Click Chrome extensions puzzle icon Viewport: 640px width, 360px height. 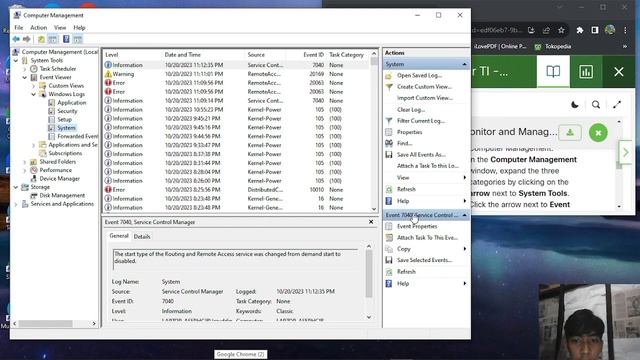pyautogui.click(x=580, y=30)
